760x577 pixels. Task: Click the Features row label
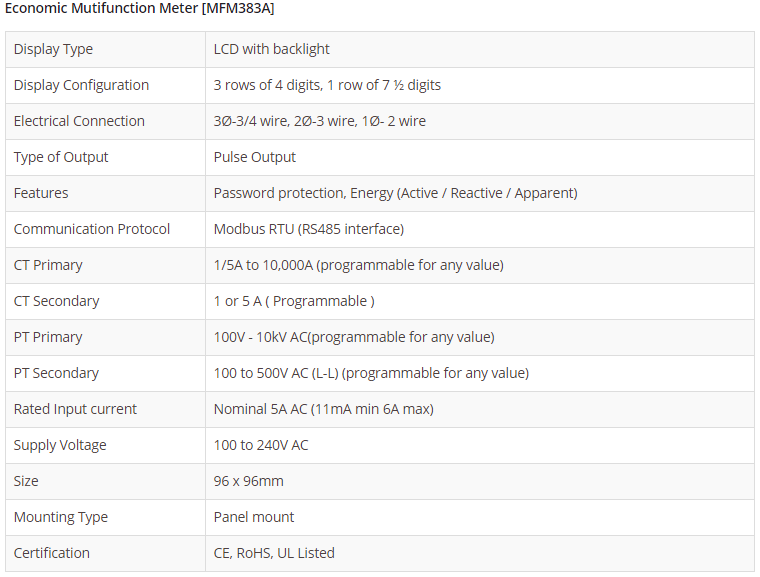[41, 193]
